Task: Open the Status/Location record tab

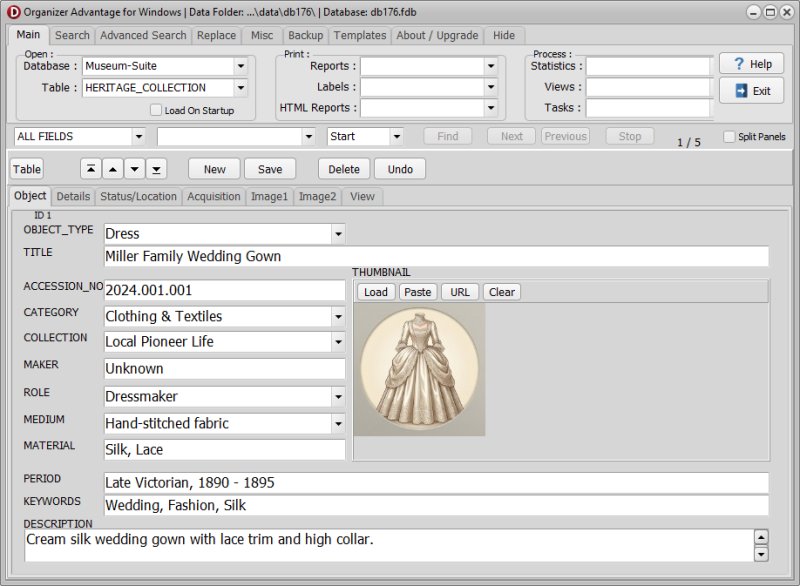Action: point(138,196)
